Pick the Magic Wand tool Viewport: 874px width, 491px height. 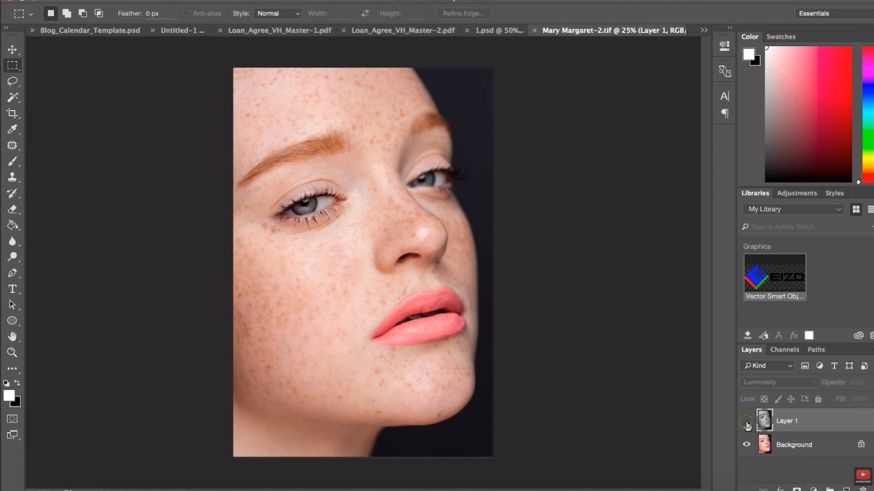point(13,97)
